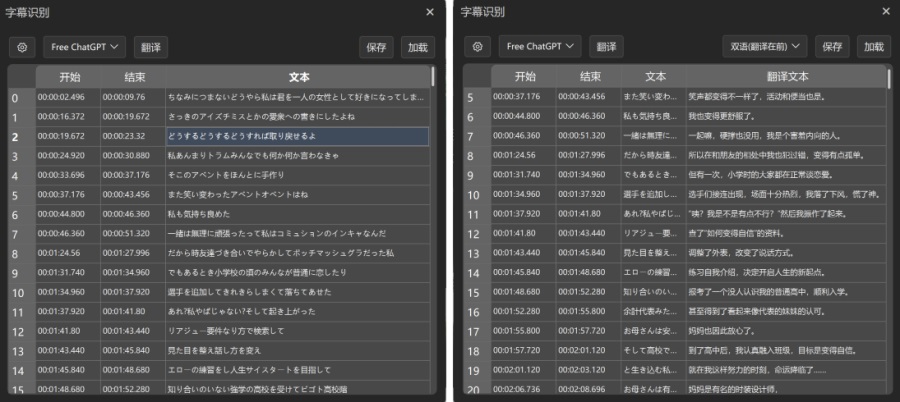900x402 pixels.
Task: Click 文本 column header in right table
Action: (x=654, y=76)
